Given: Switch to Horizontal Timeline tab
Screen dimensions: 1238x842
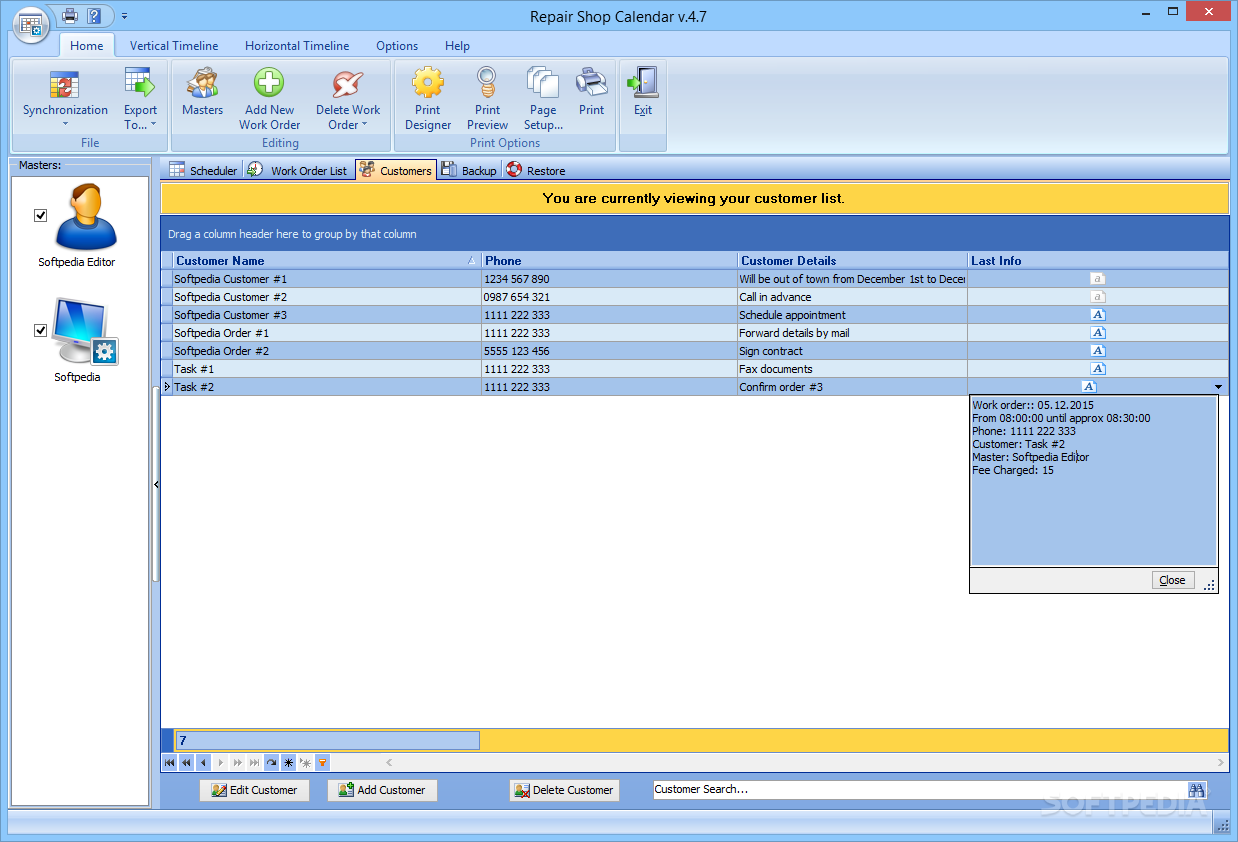Looking at the screenshot, I should click(x=297, y=46).
